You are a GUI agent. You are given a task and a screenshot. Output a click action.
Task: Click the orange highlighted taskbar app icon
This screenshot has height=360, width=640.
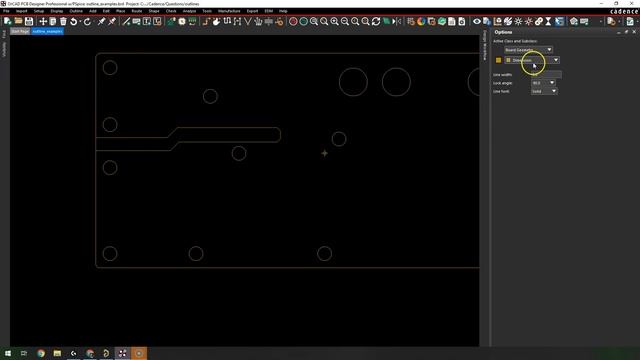(x=139, y=353)
